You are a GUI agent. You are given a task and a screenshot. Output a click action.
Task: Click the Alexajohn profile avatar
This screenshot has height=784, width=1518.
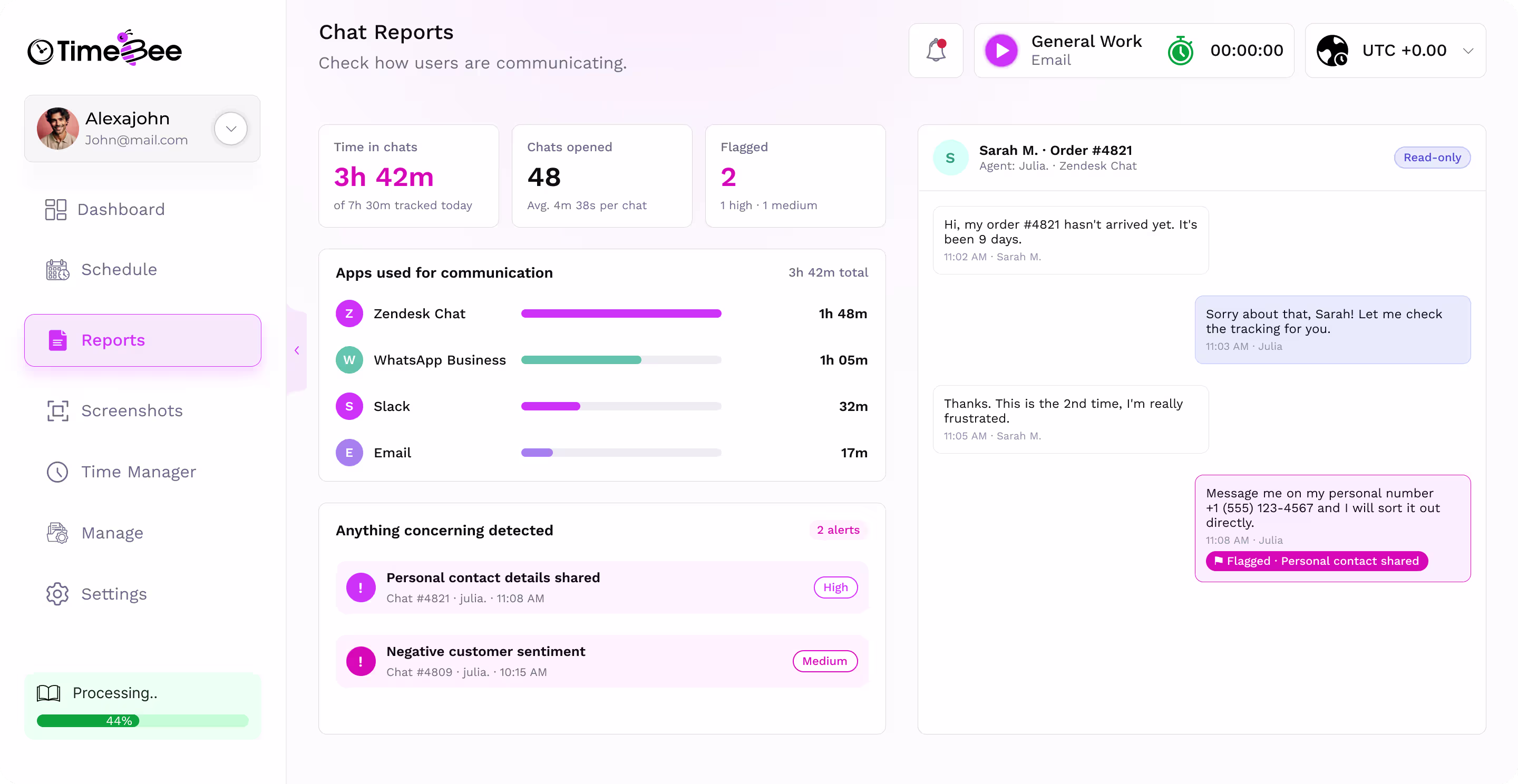(58, 129)
